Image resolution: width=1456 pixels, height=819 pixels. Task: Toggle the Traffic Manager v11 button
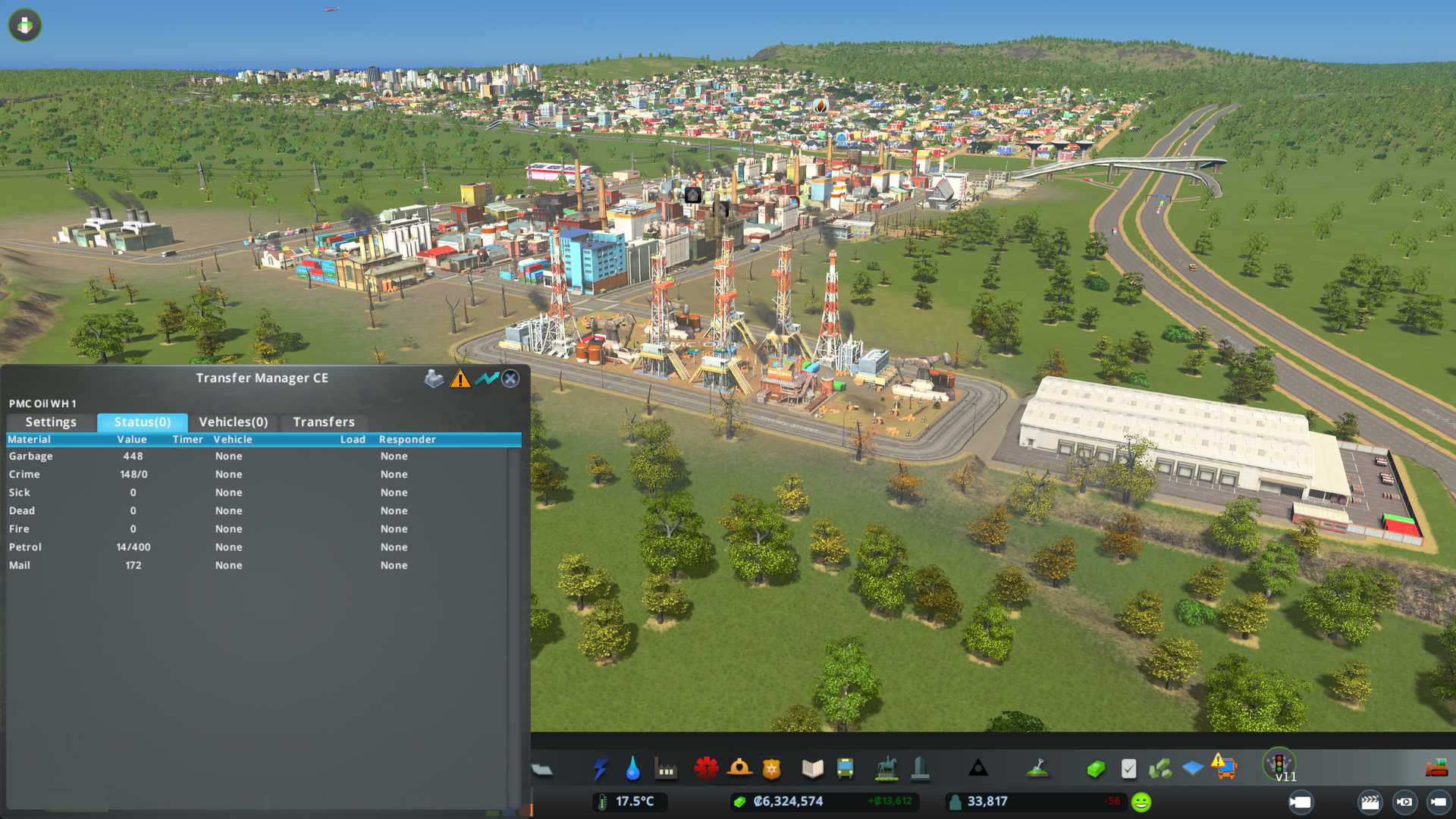1279,764
